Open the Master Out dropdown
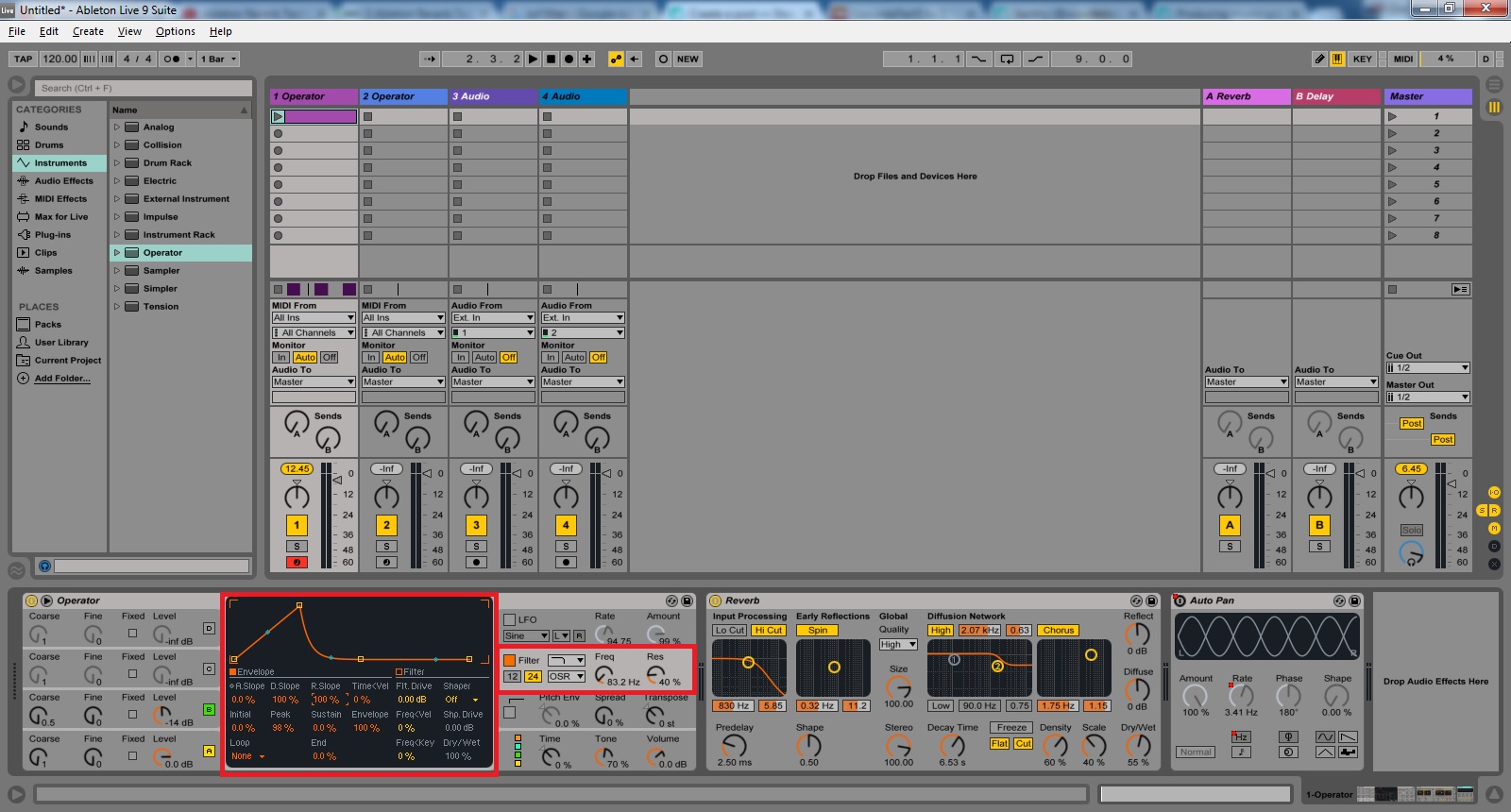This screenshot has height=812, width=1511. 1428,398
